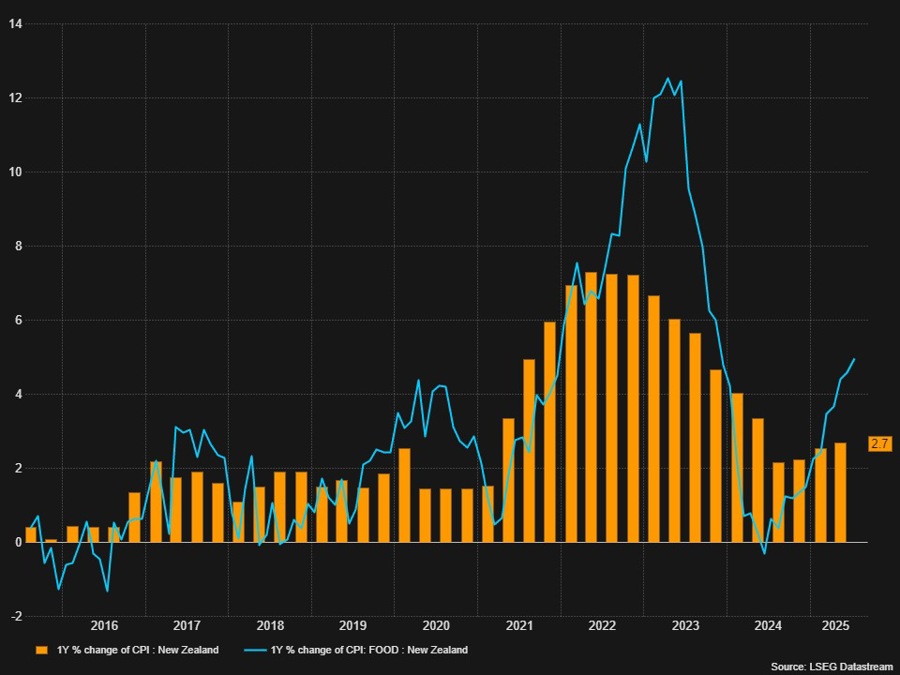Click the -2 tick label on the y-axis
This screenshot has width=900, height=675.
(15, 616)
